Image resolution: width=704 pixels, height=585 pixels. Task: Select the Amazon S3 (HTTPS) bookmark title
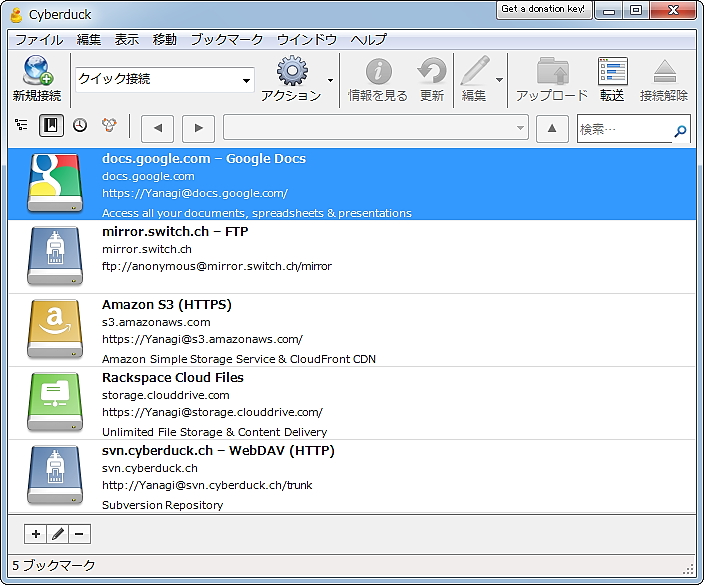pyautogui.click(x=167, y=305)
